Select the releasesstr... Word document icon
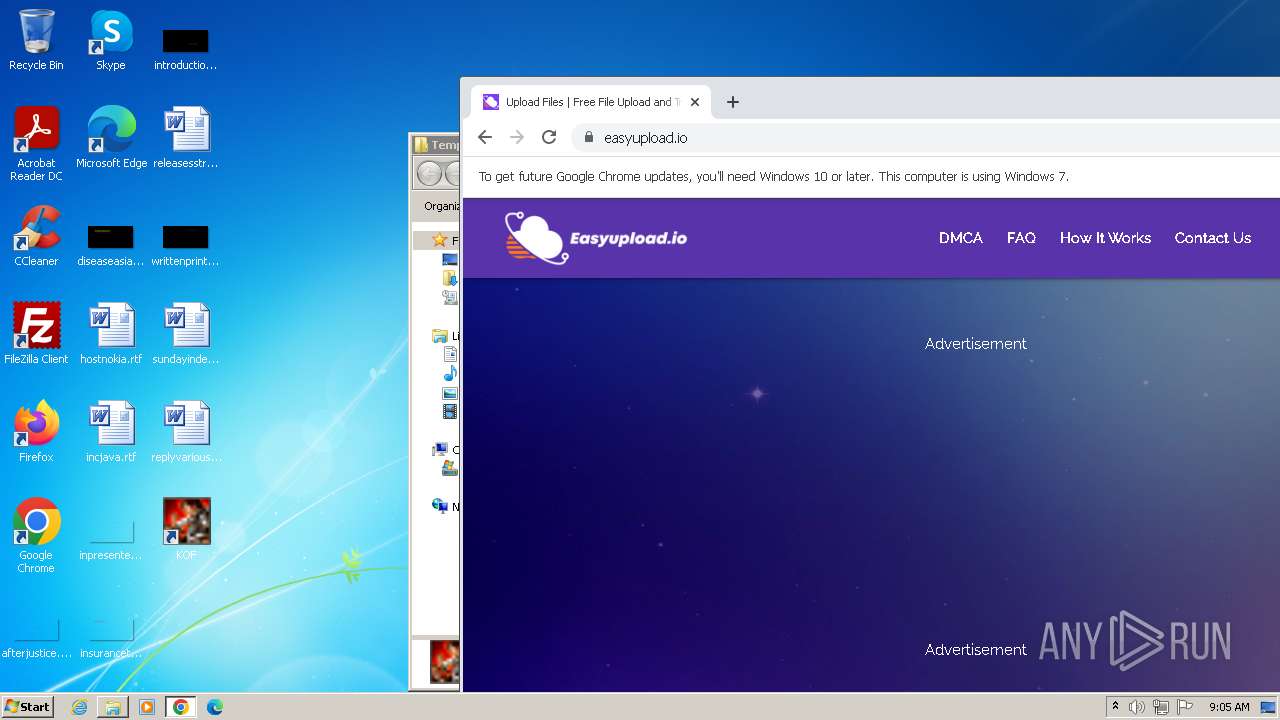 [x=186, y=138]
